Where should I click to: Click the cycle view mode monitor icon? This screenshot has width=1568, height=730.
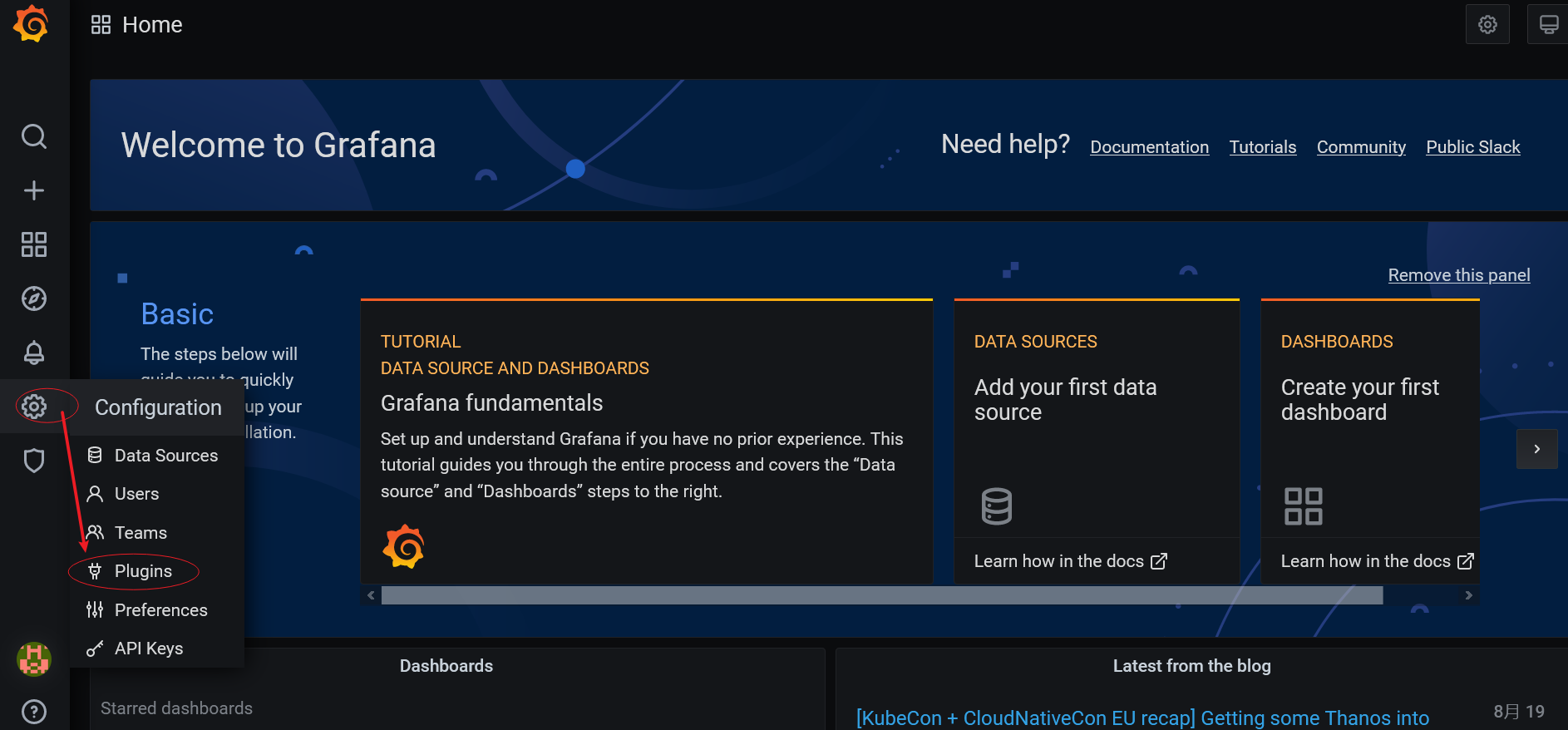[1548, 25]
